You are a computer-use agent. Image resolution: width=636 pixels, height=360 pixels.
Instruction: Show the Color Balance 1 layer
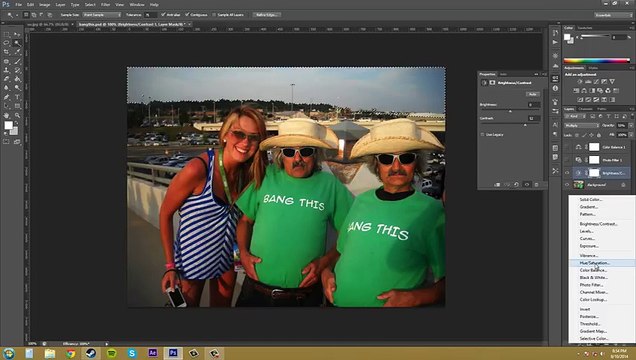click(x=567, y=147)
